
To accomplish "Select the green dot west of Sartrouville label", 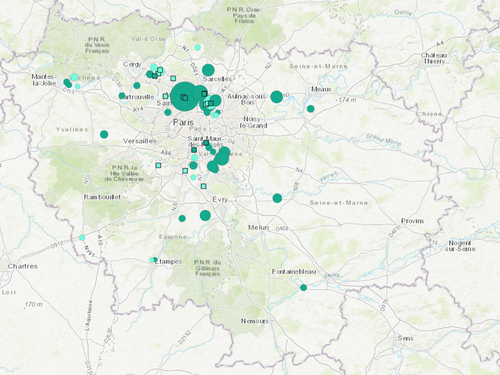I will tap(122, 96).
